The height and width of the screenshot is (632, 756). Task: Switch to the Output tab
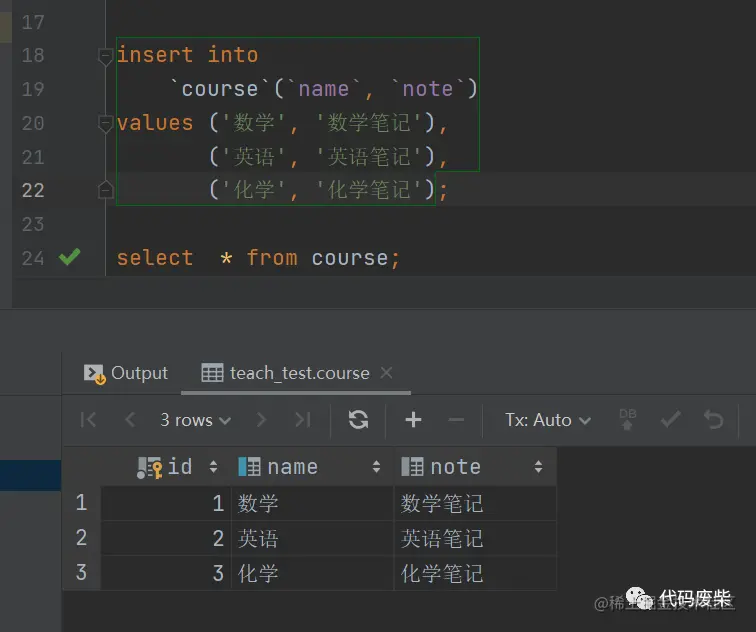click(126, 373)
